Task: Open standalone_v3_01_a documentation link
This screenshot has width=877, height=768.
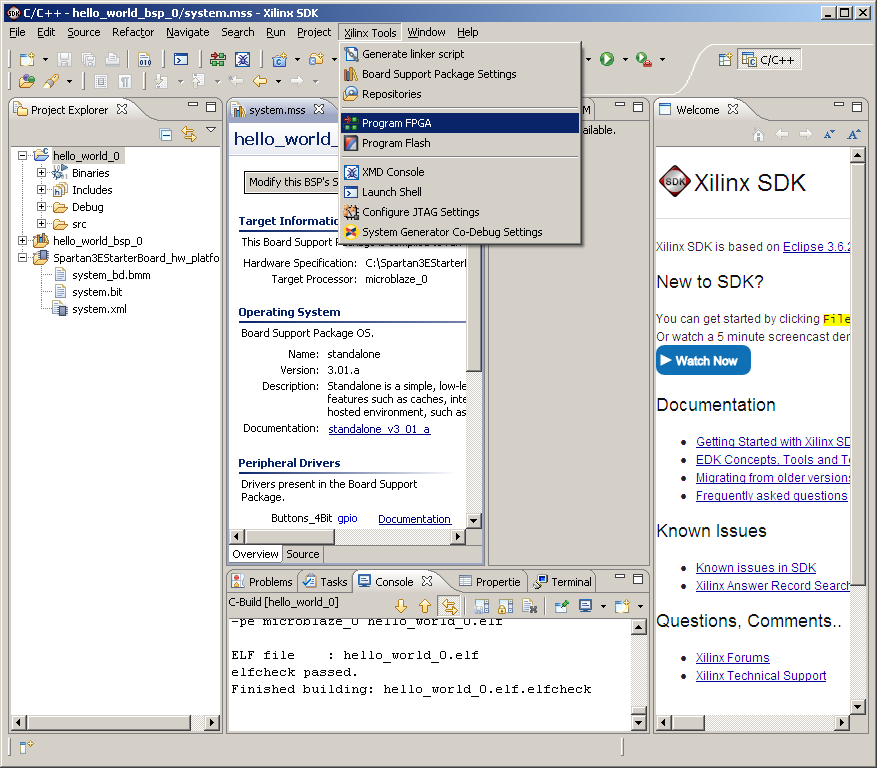Action: pyautogui.click(x=379, y=429)
